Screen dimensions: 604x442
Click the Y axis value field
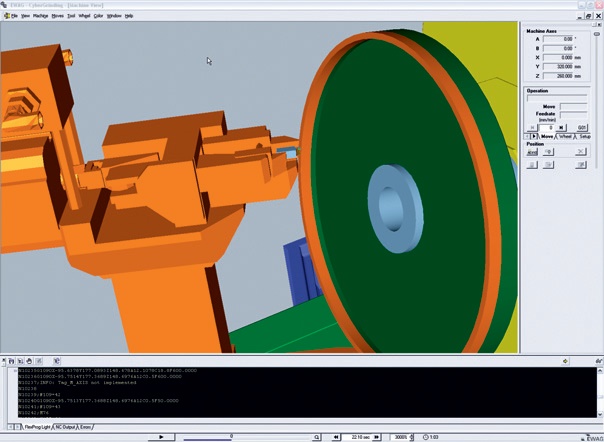pyautogui.click(x=558, y=67)
